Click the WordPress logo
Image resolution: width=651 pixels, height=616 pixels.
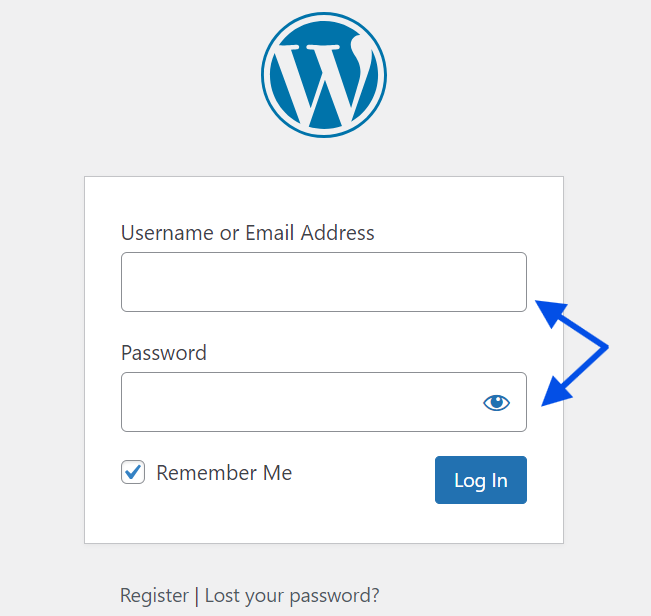tap(324, 75)
